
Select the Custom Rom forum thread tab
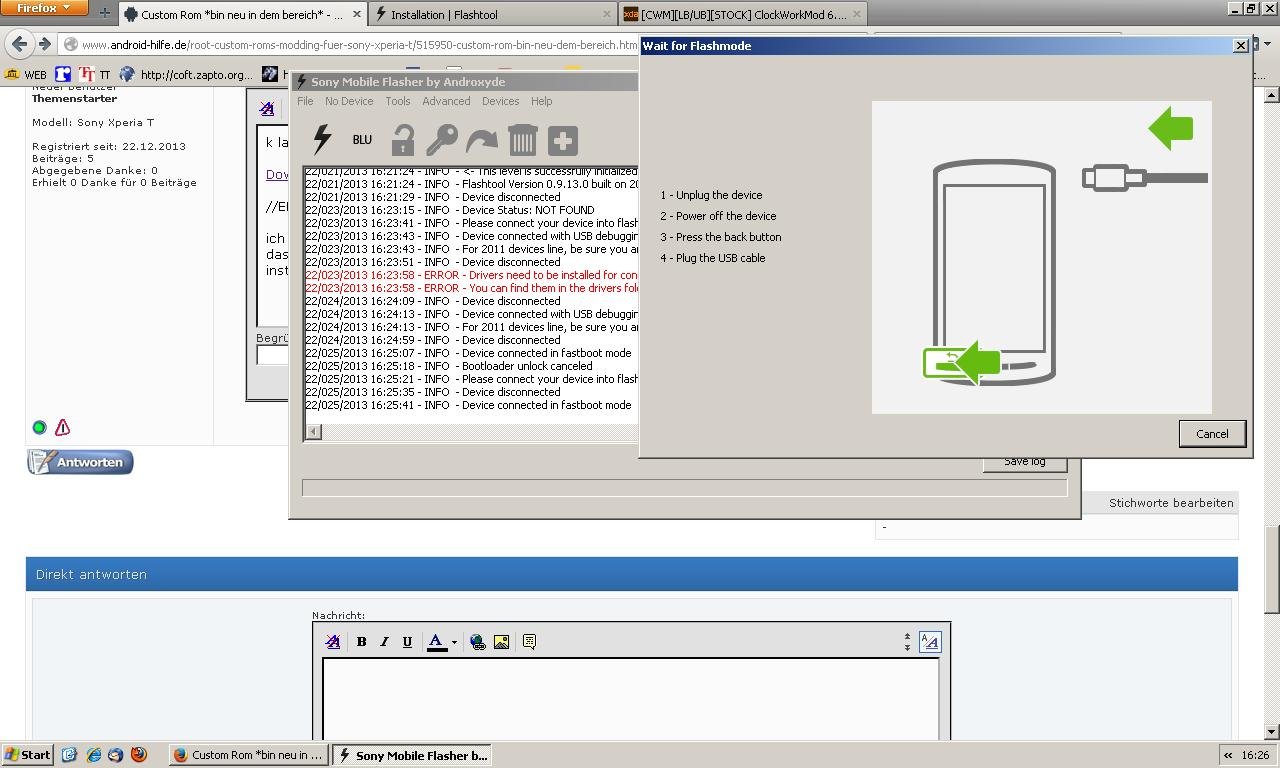click(243, 15)
